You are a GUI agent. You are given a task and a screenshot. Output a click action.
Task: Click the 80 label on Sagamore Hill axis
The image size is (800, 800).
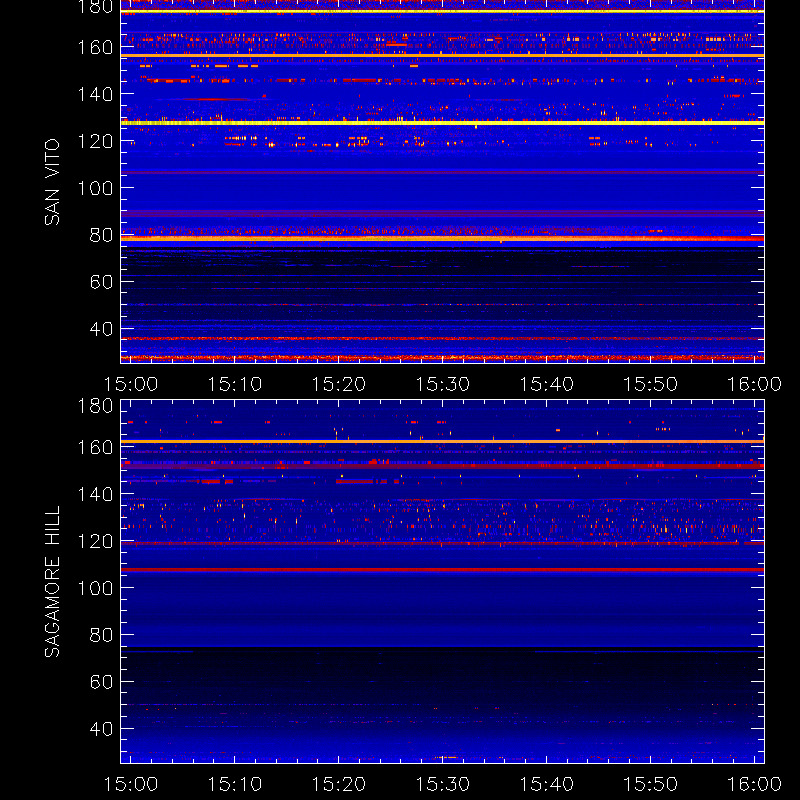(101, 635)
